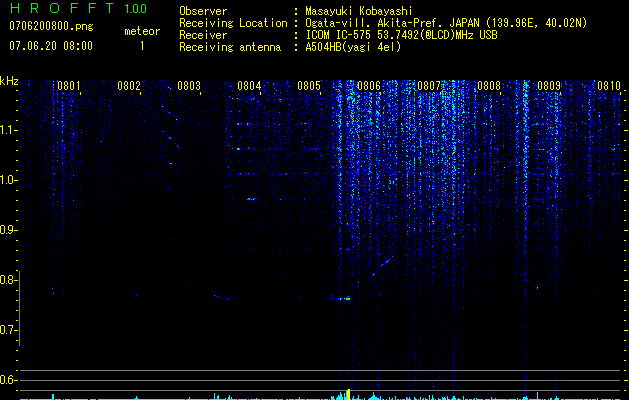This screenshot has width=629, height=400.
Task: Click the 1.1 kHz axis label
Action: [x=7, y=130]
